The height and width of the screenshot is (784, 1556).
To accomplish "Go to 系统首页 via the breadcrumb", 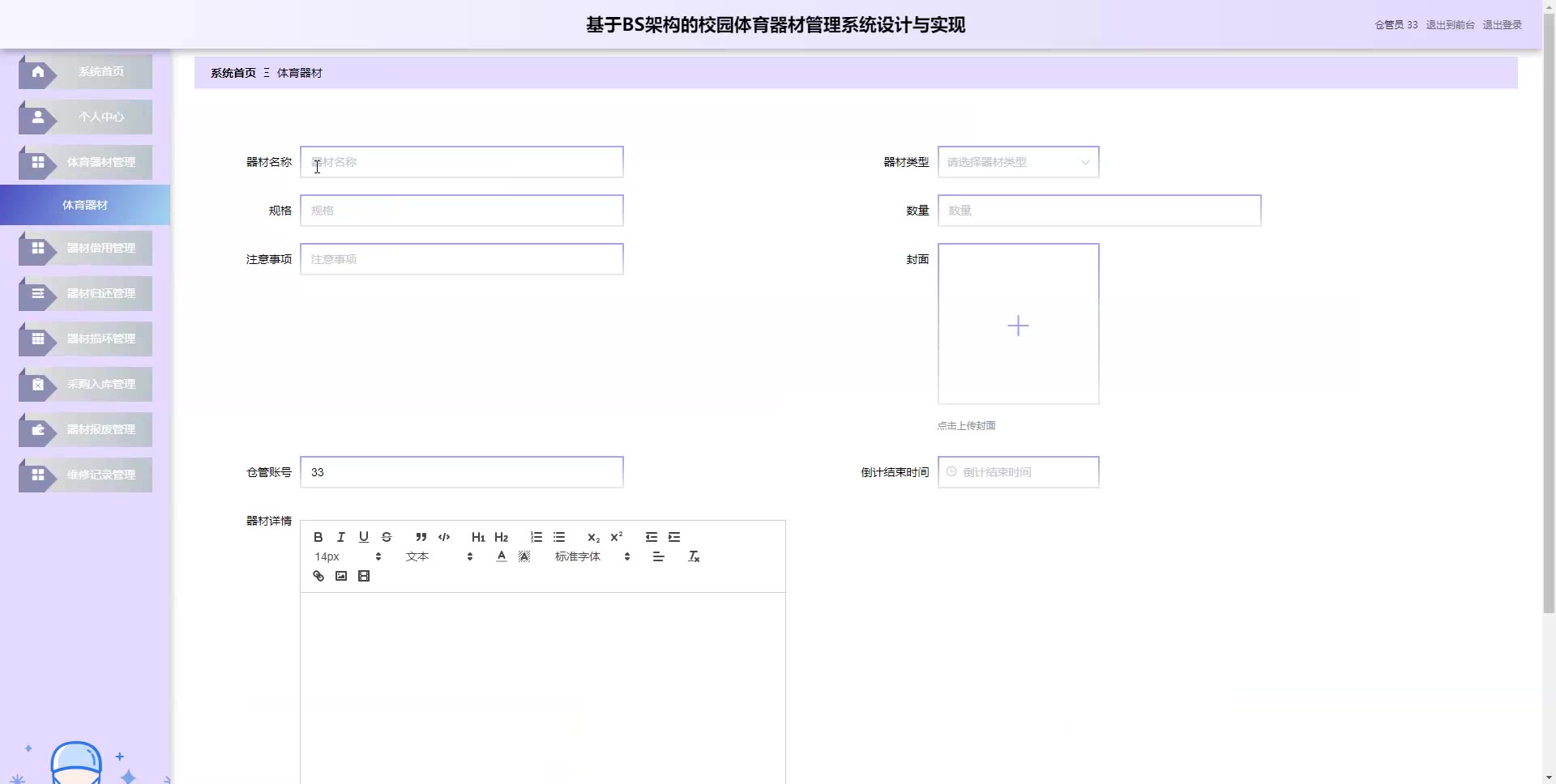I will point(233,73).
